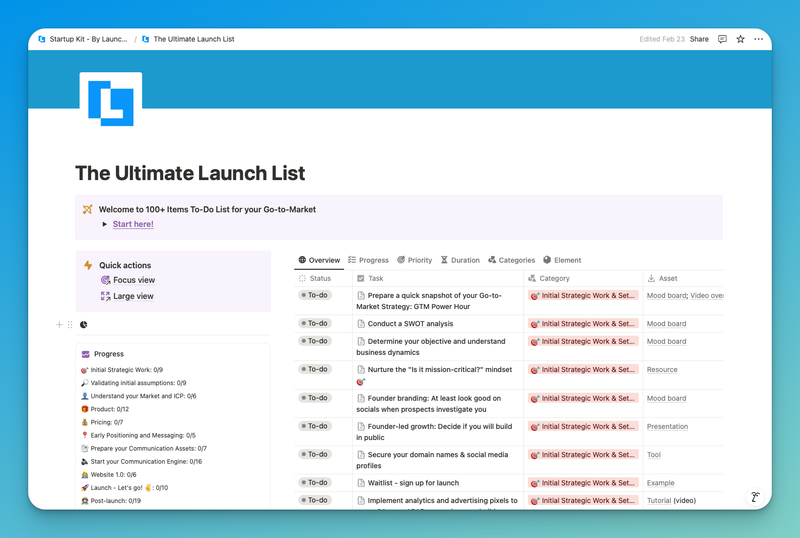800x538 pixels.
Task: Open To-do status of Secure domain names row
Action: point(315,455)
